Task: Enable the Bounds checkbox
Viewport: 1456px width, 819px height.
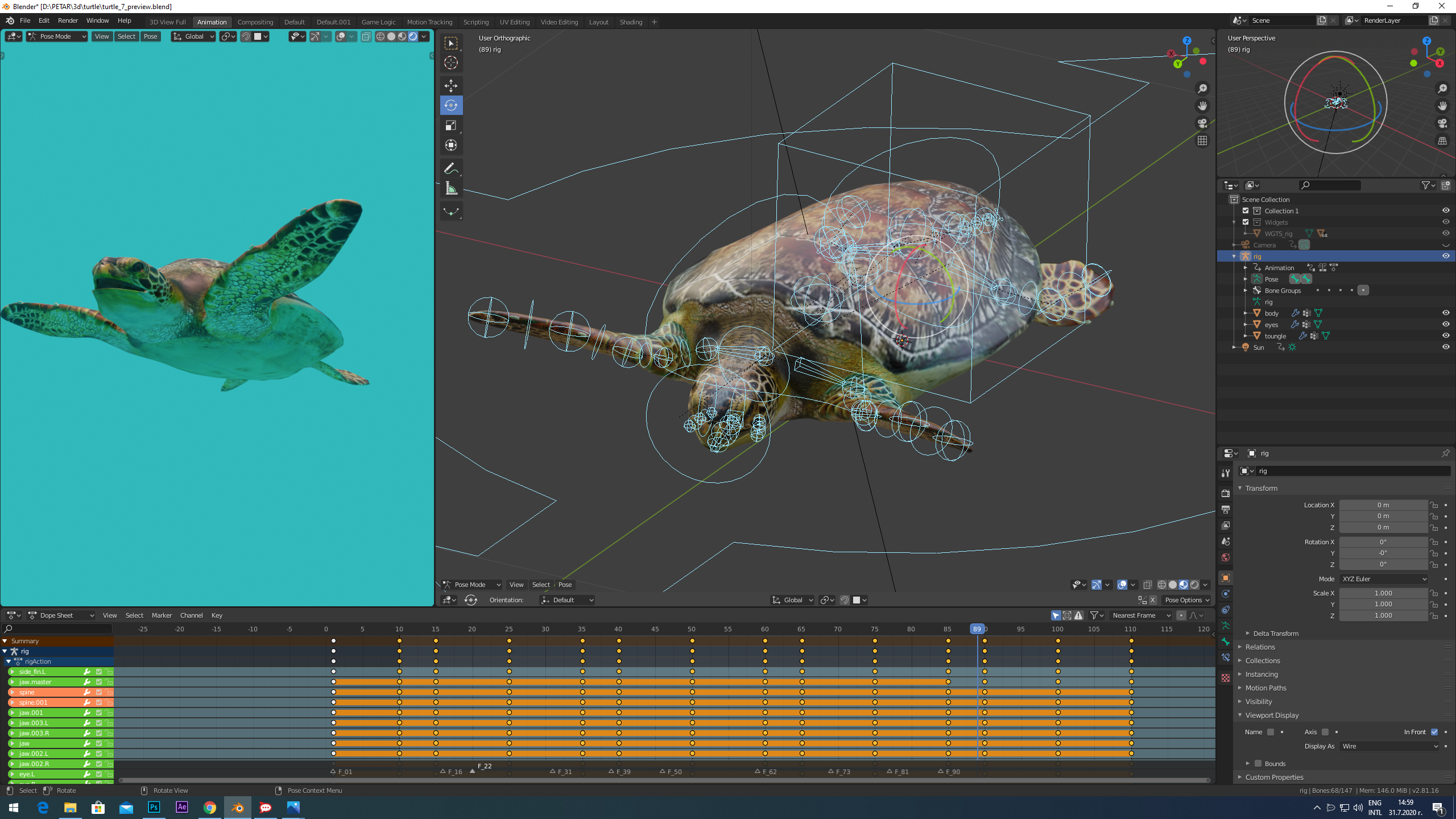Action: pyautogui.click(x=1258, y=763)
